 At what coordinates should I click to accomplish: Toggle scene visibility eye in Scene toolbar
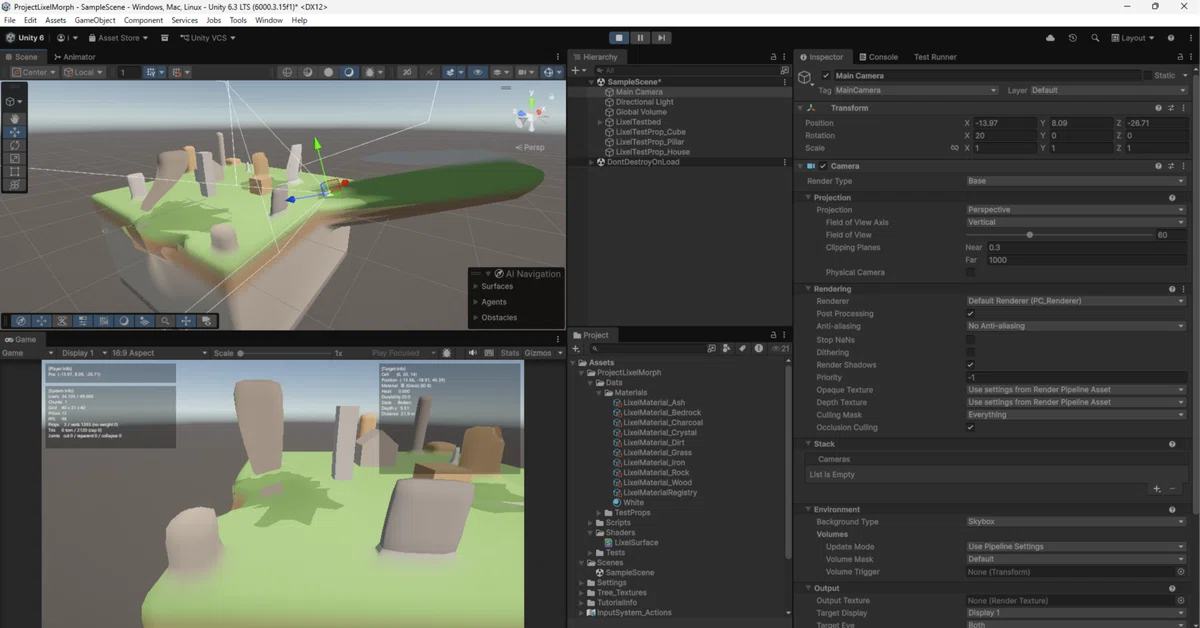(478, 72)
